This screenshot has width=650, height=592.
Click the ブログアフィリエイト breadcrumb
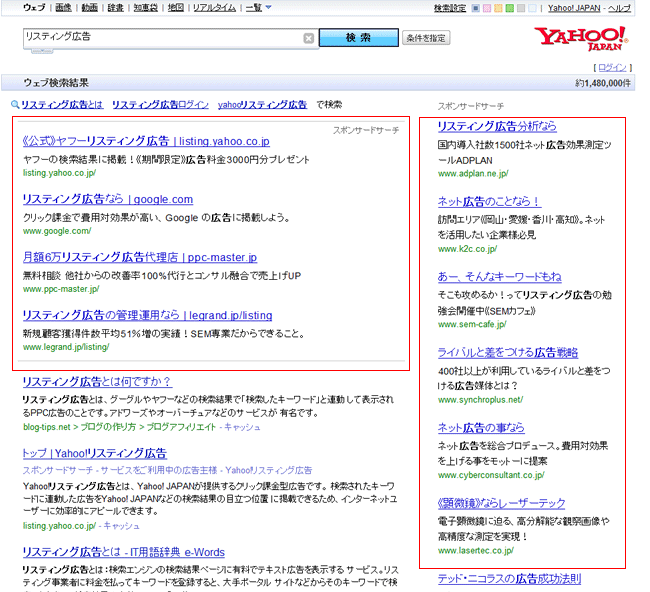tap(181, 427)
